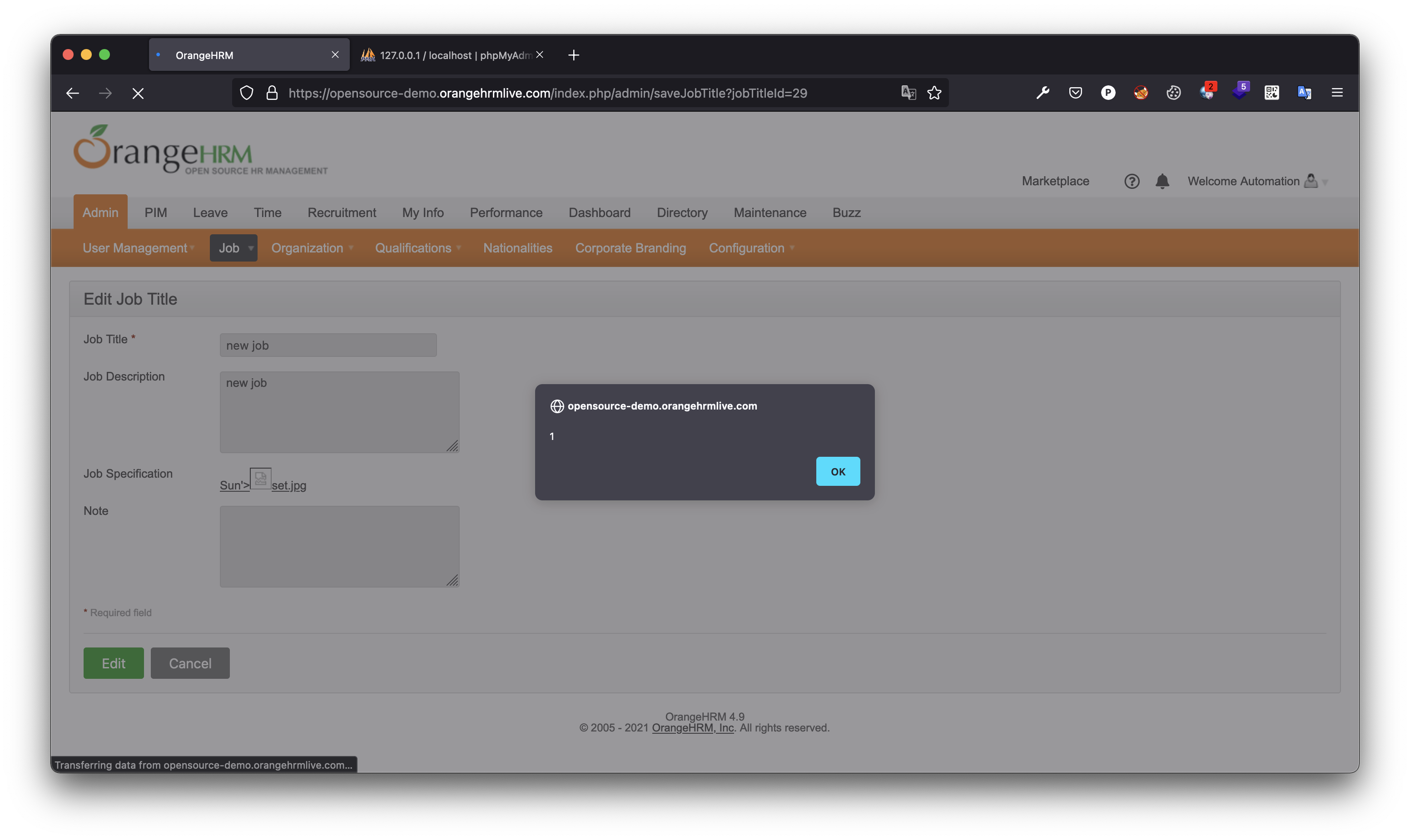Screen dimensions: 1410x840
Task: Open the cookie manager extension
Action: (x=1173, y=92)
